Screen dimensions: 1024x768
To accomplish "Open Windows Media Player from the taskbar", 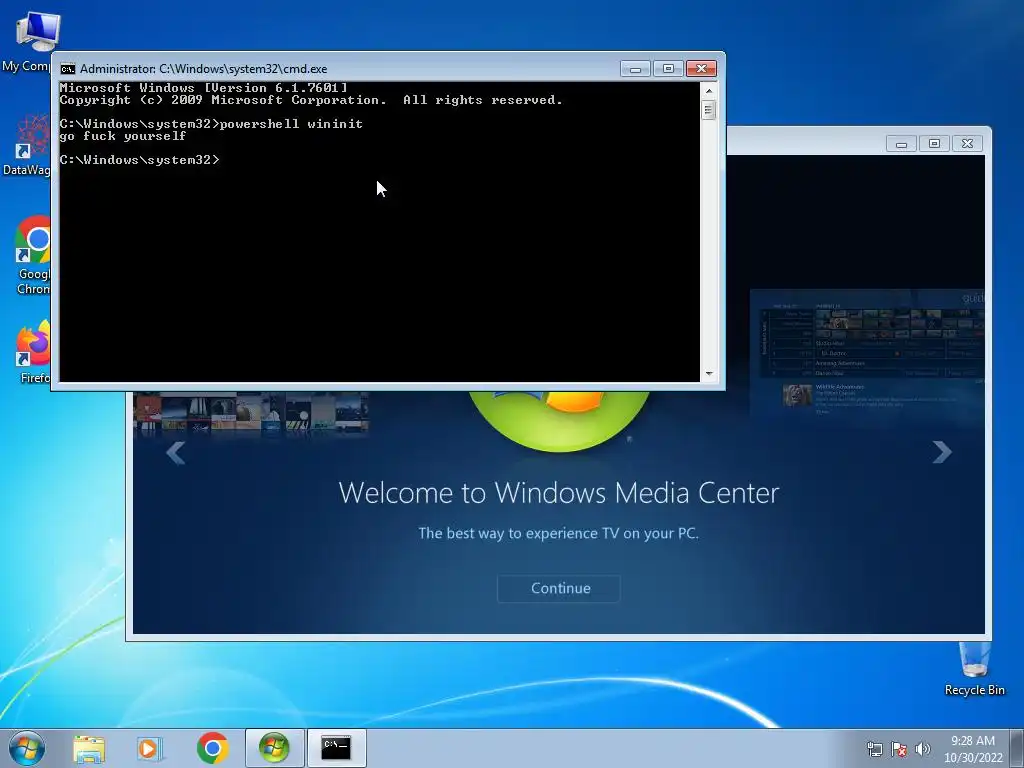I will pos(150,748).
